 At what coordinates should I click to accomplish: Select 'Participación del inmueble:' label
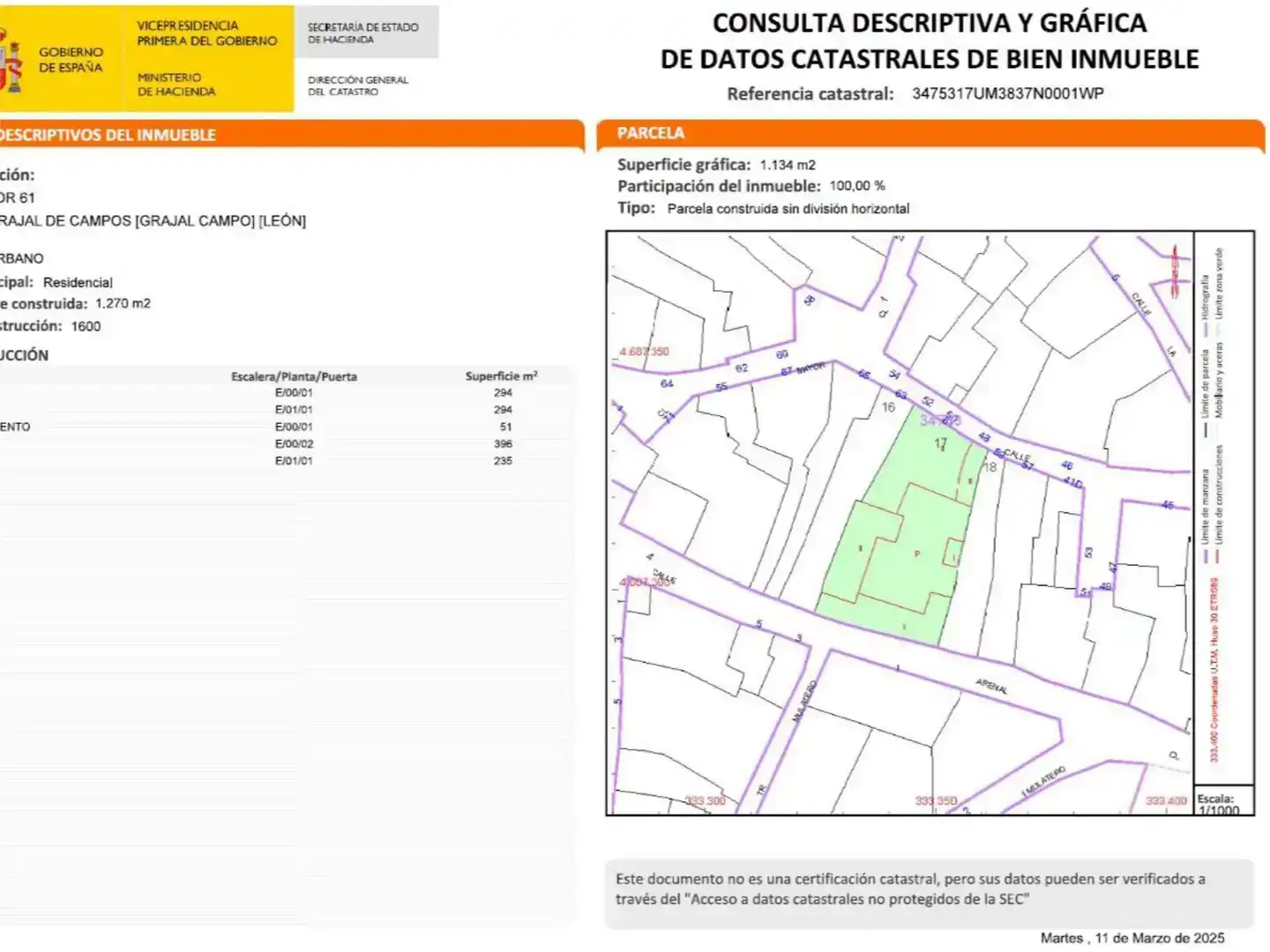[x=719, y=186]
